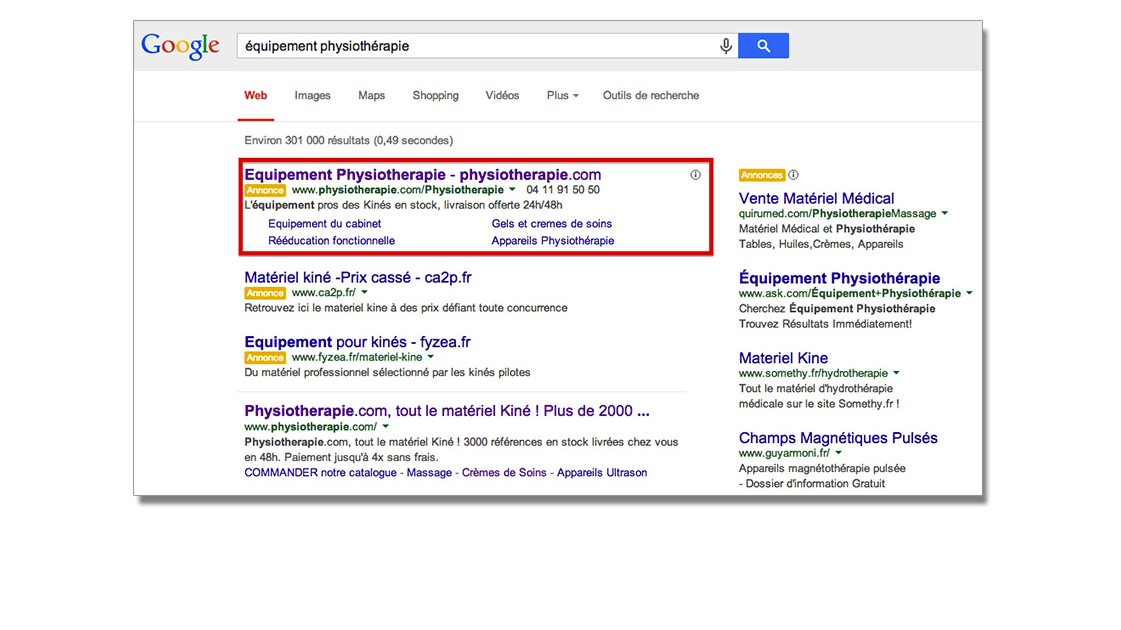Open ad title Equipement Physiotherapie - physiotherapie.com
The height and width of the screenshot is (630, 1121).
[x=423, y=174]
